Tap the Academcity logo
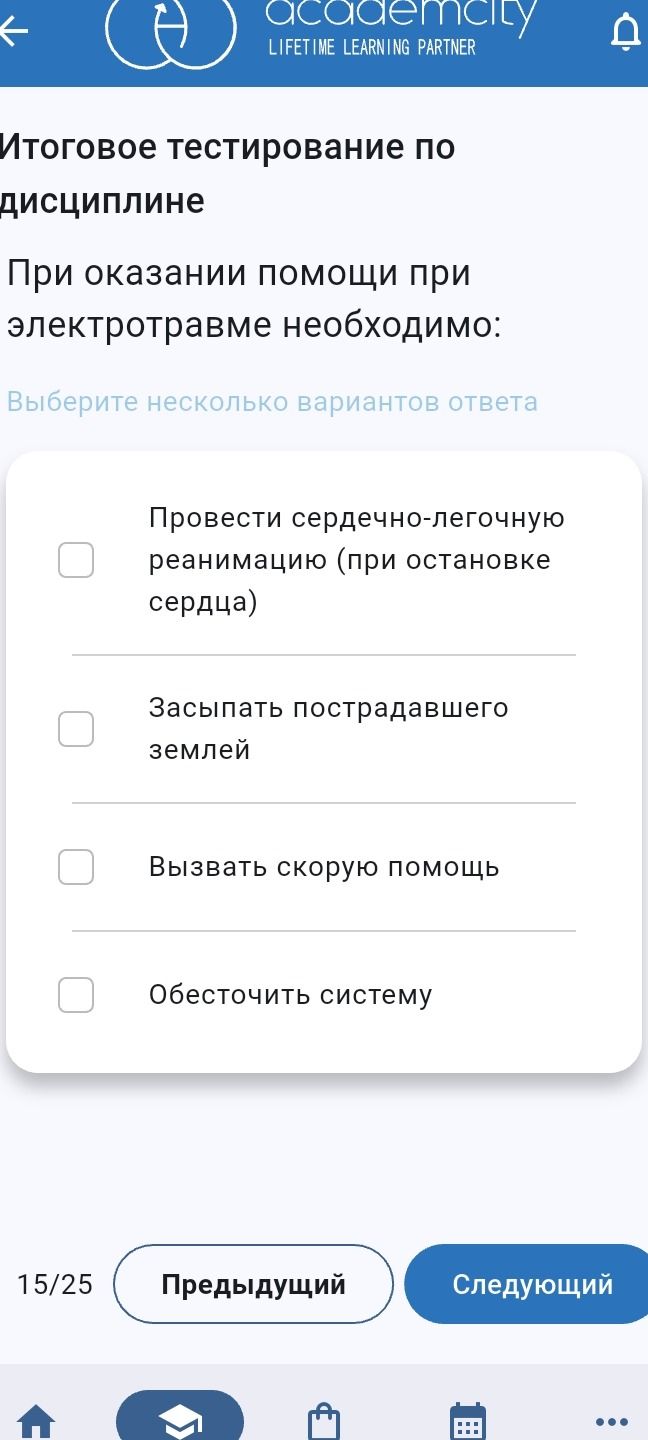Image resolution: width=648 pixels, height=1440 pixels. [322, 30]
